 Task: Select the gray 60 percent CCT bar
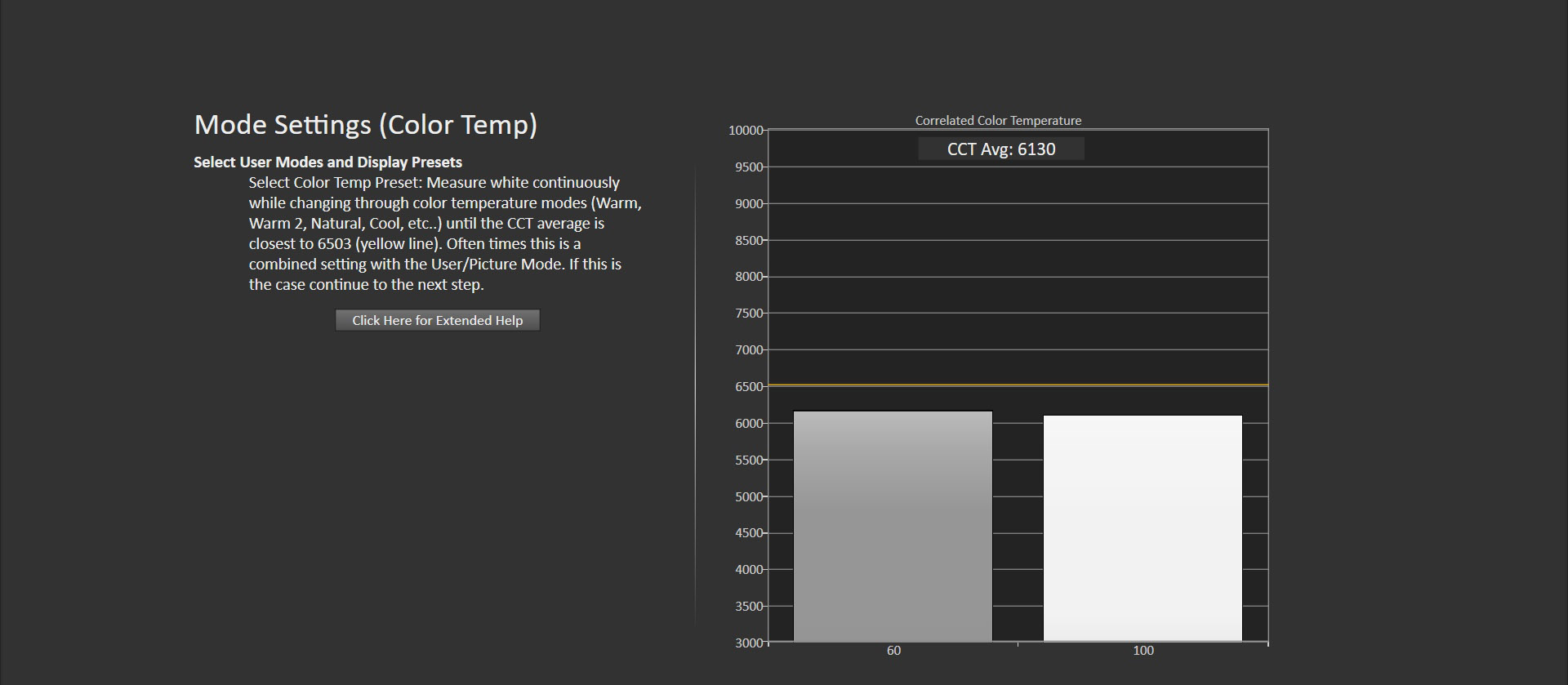point(893,527)
